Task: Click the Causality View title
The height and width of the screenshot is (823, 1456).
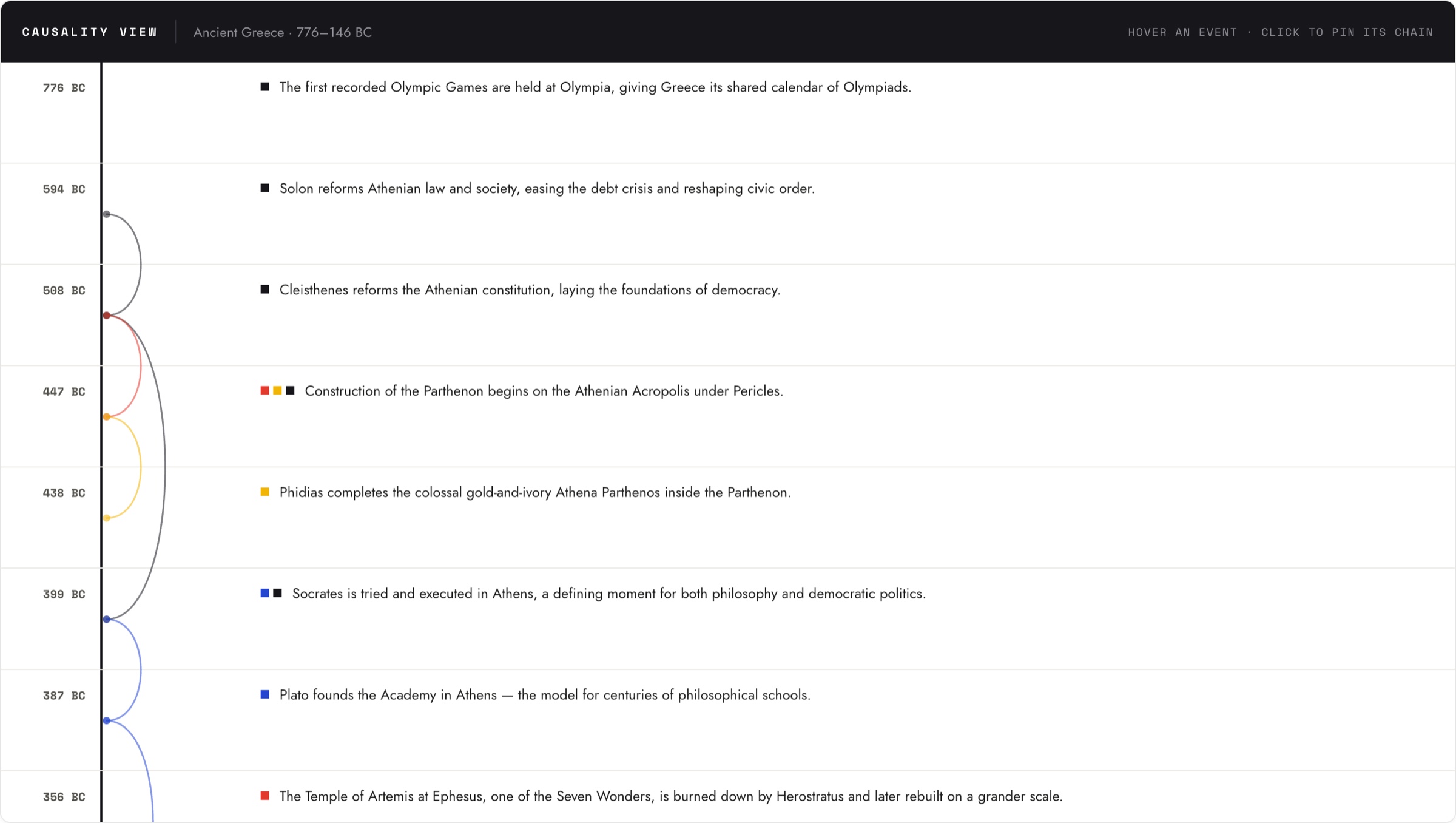Action: 90,32
